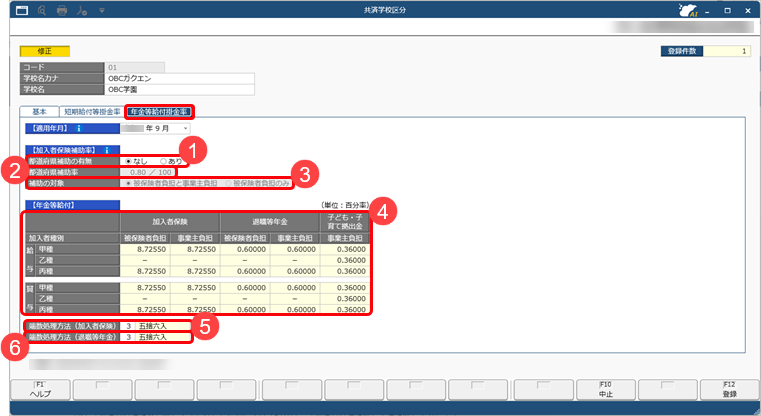The width and height of the screenshot is (761, 416).
Task: Click the 登録件数 value field
Action: click(727, 51)
